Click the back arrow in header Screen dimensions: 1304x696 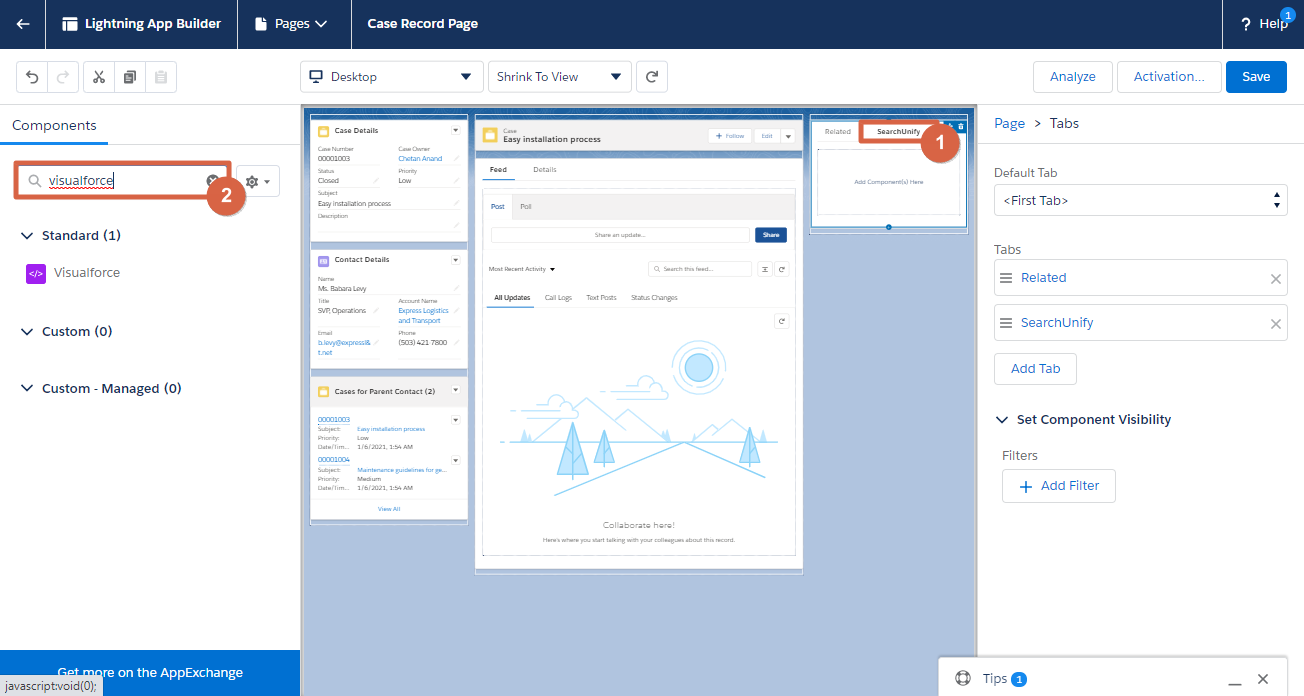pyautogui.click(x=23, y=24)
